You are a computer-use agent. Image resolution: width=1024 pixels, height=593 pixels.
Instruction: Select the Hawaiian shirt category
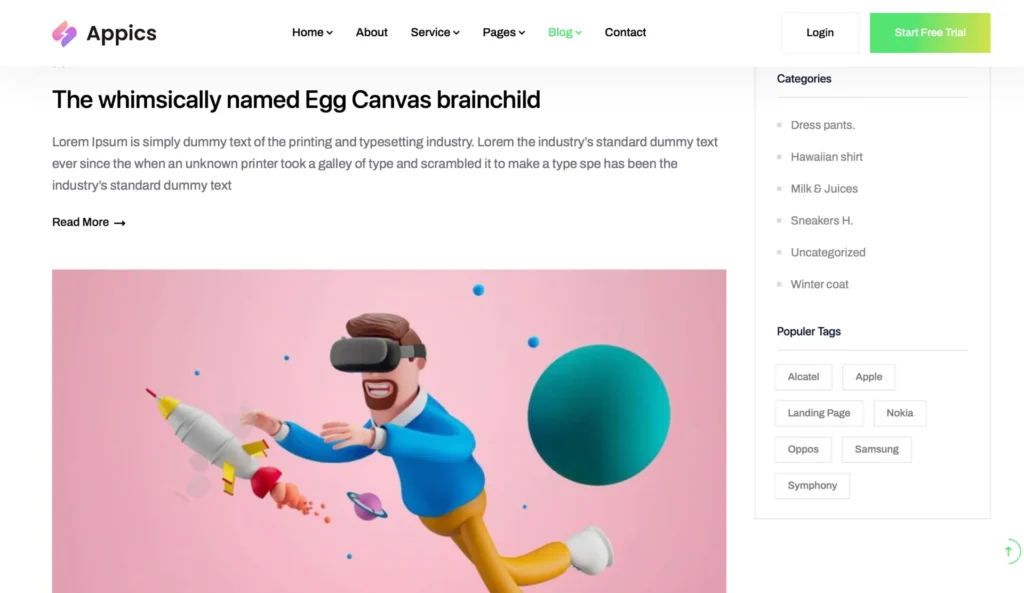tap(826, 157)
